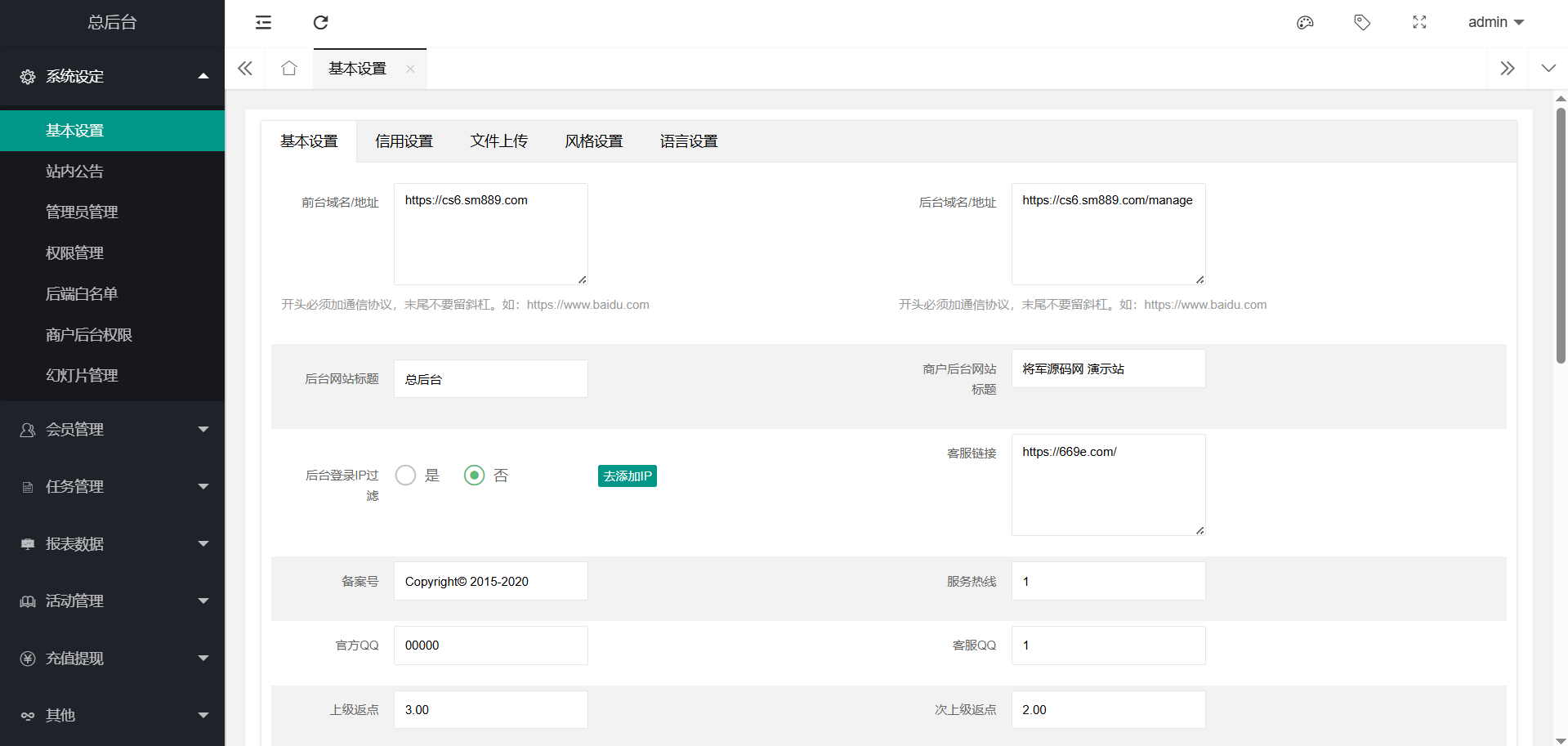Screen dimensions: 1568x746
Task: Close the 基本设置 page tab
Action: click(x=410, y=69)
